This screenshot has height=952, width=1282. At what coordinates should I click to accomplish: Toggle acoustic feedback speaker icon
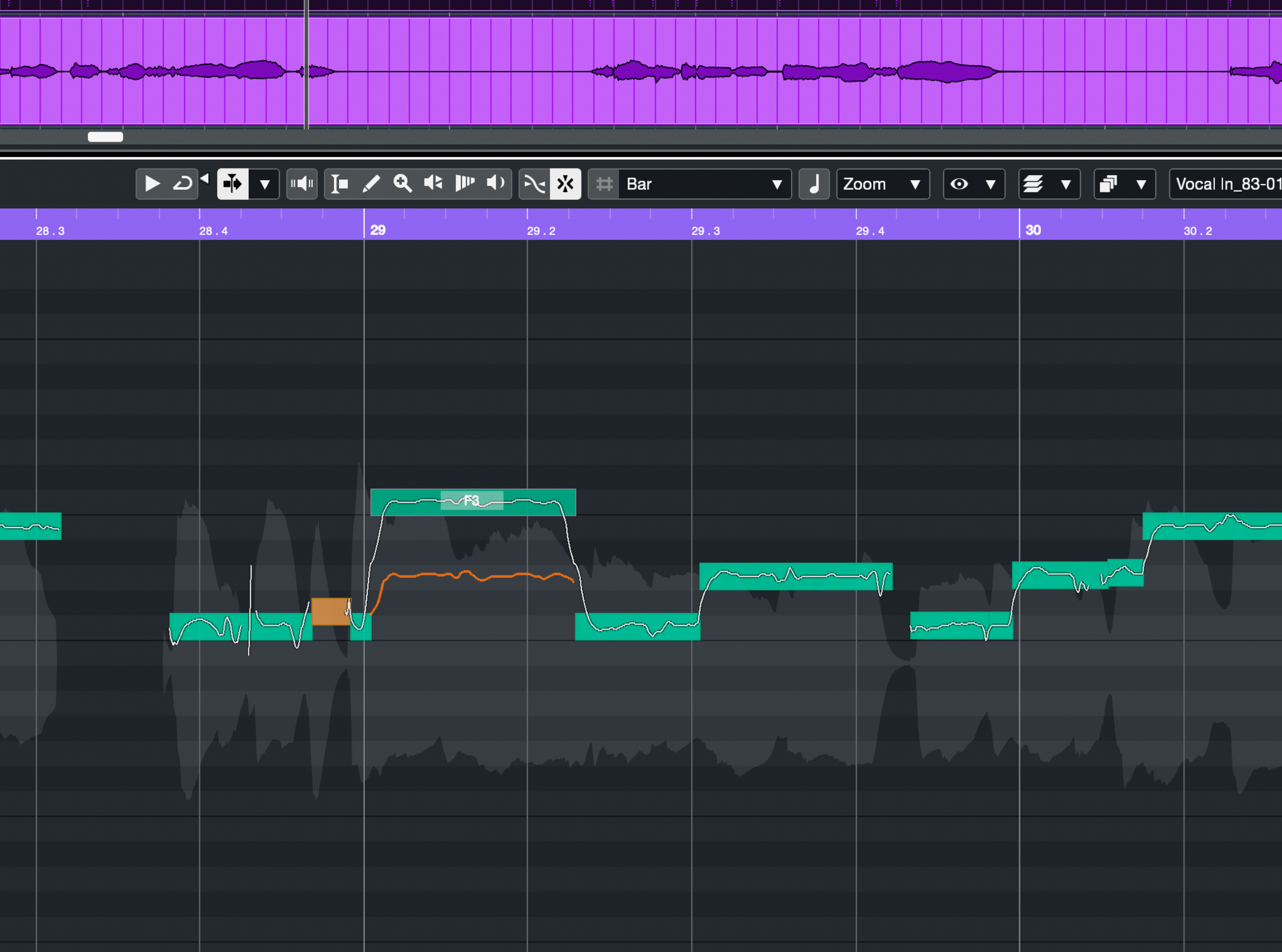tap(301, 184)
